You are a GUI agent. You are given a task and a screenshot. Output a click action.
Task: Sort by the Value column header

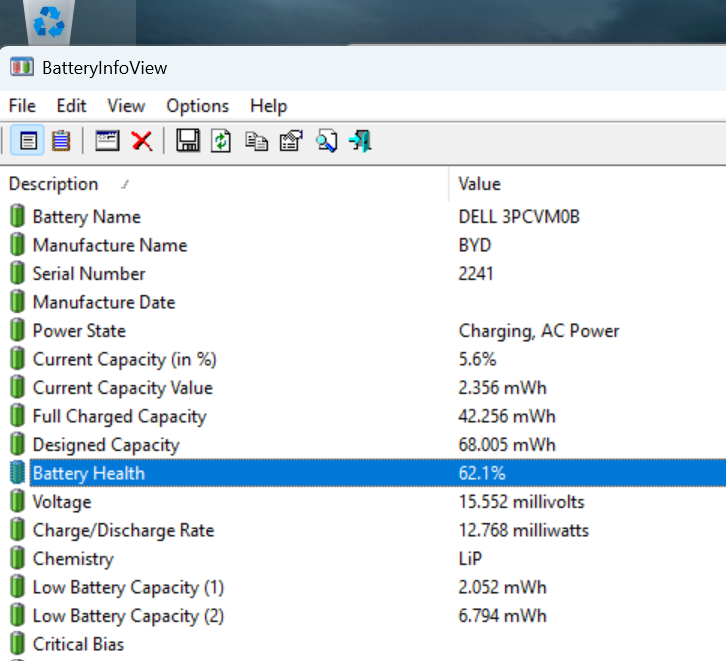(588, 184)
